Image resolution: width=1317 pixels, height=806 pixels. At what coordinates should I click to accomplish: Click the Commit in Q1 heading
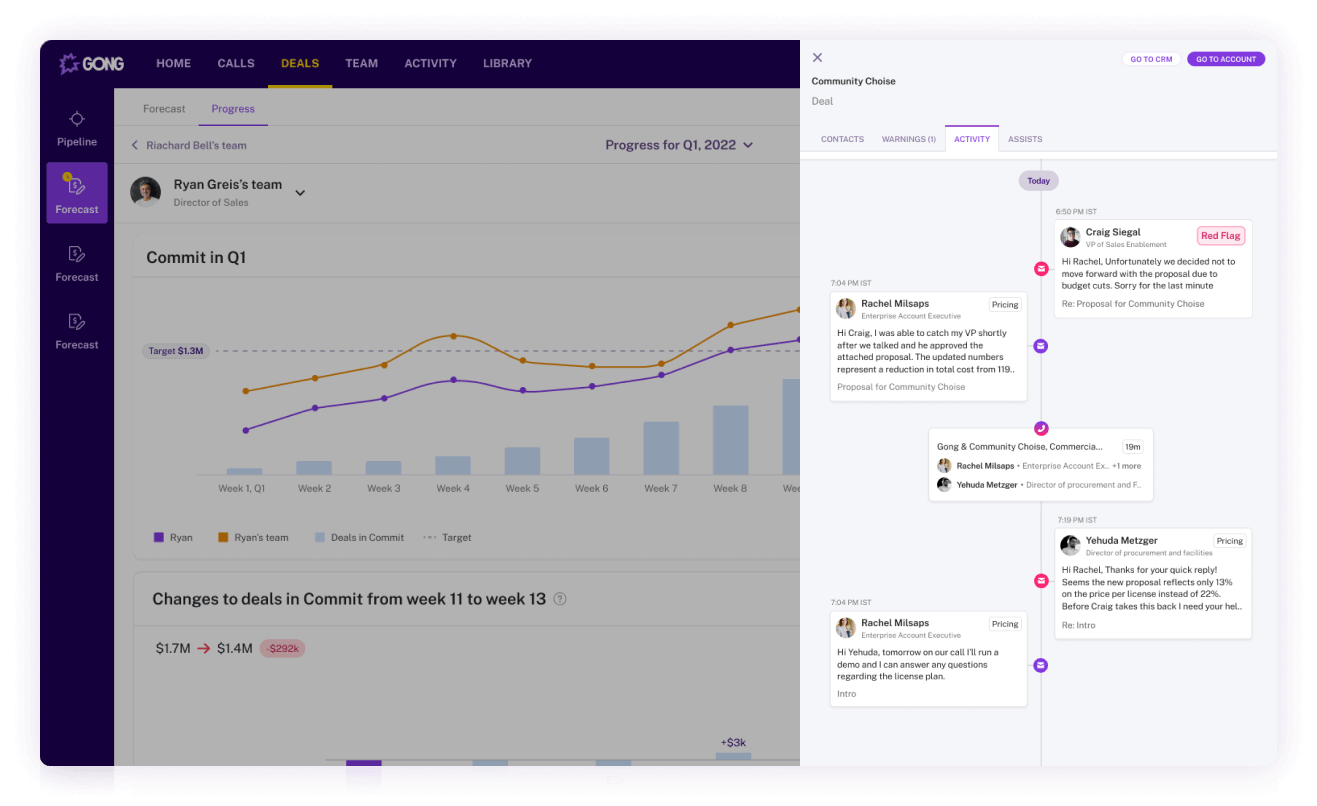point(196,258)
